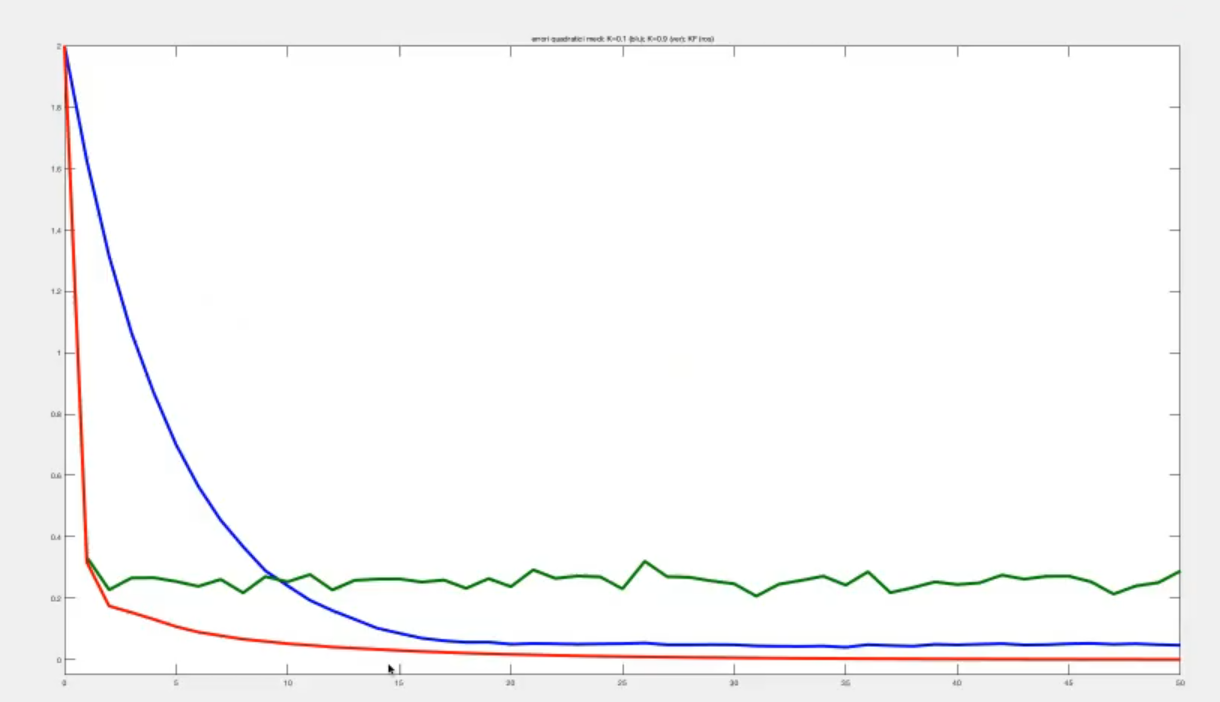
Task: Click the red curve's bend near x=2
Action: tap(109, 605)
